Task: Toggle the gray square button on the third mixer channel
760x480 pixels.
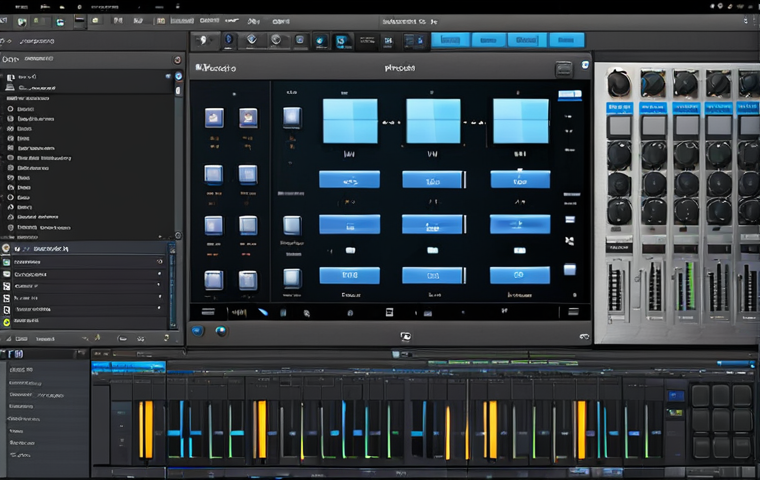Action: 686,125
